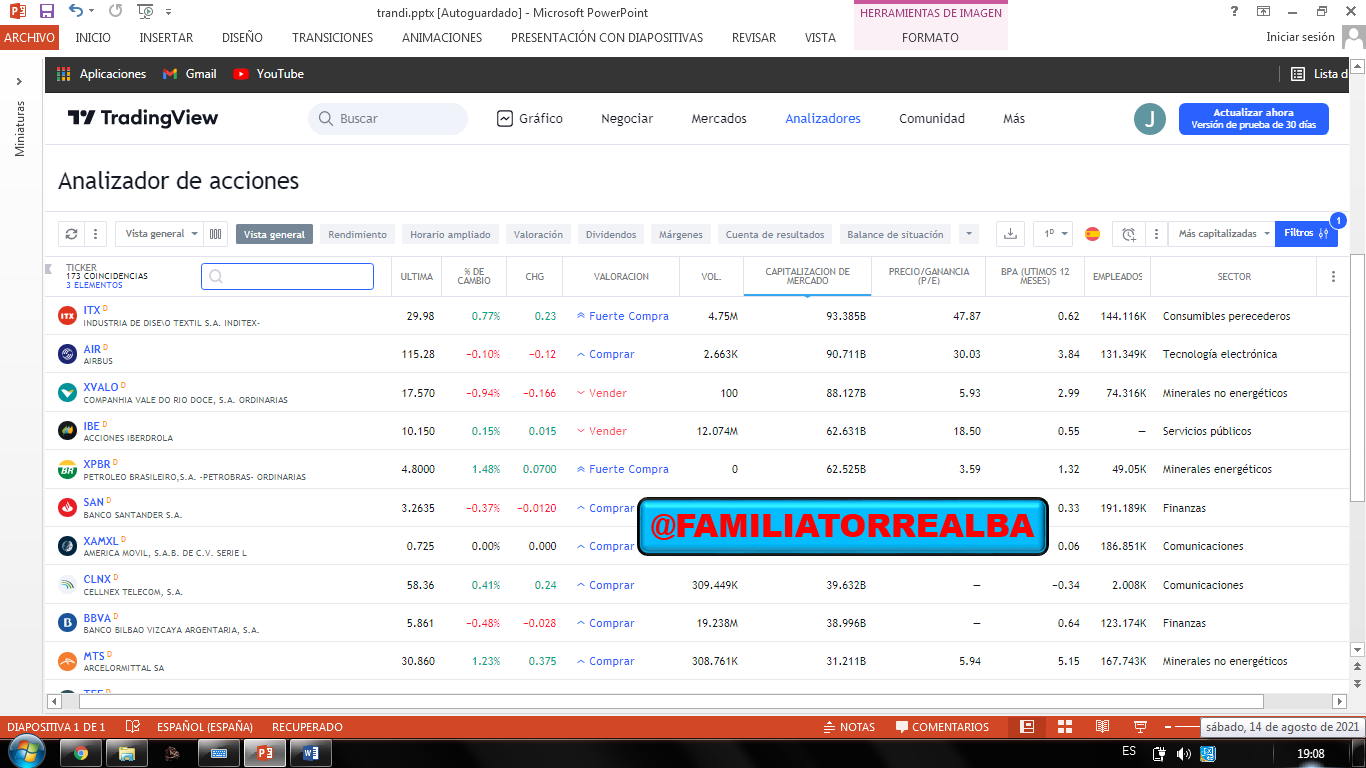
Task: Go to the TRANSICIONES tab
Action: pyautogui.click(x=332, y=38)
